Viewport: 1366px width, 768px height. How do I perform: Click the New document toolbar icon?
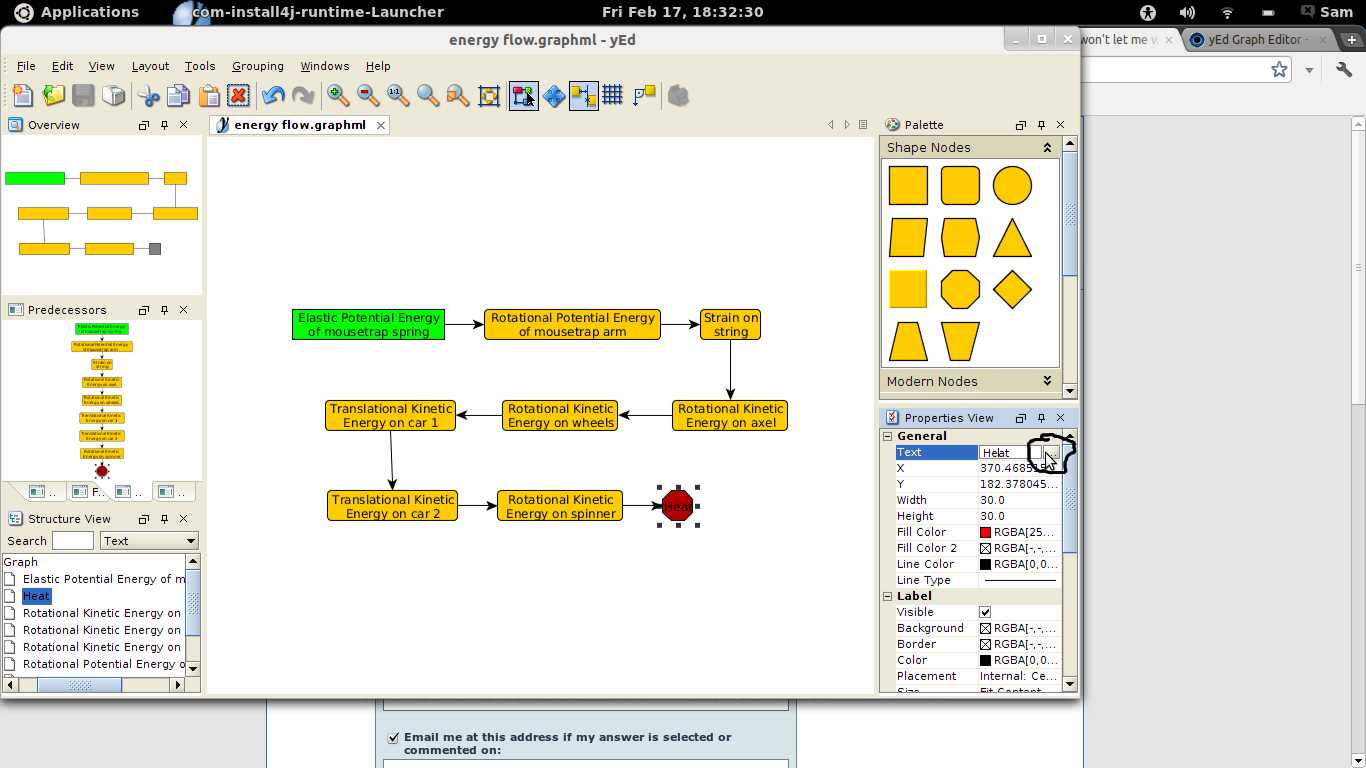(22, 95)
